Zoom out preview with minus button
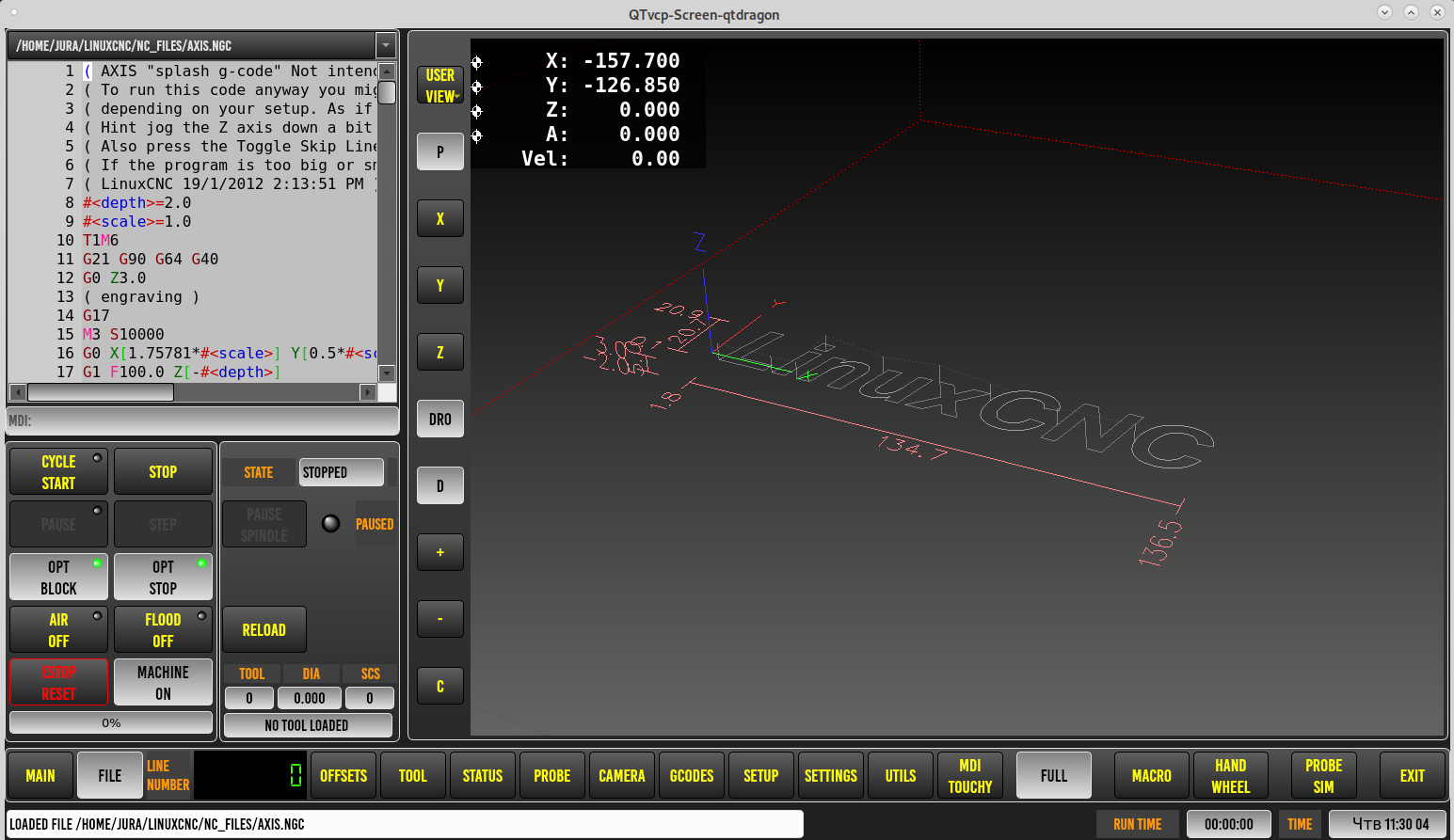 (440, 619)
